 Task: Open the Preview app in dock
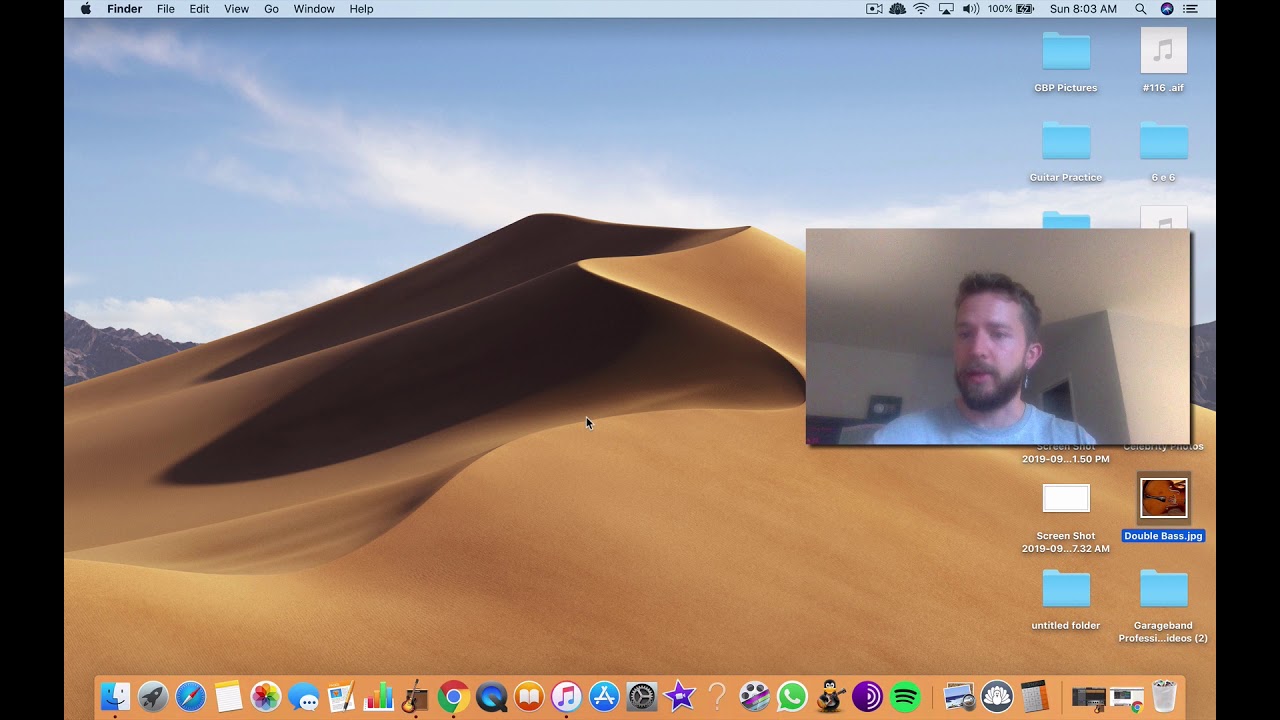tap(959, 696)
